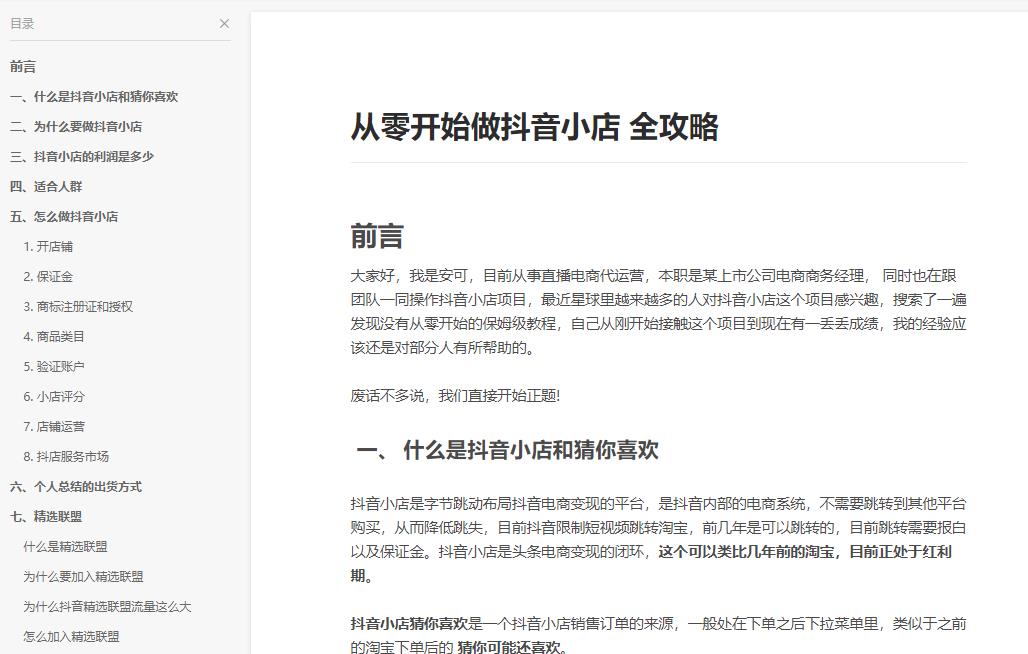1028x654 pixels.
Task: Jump to 六、个人总结的出货方式
Action: point(76,487)
